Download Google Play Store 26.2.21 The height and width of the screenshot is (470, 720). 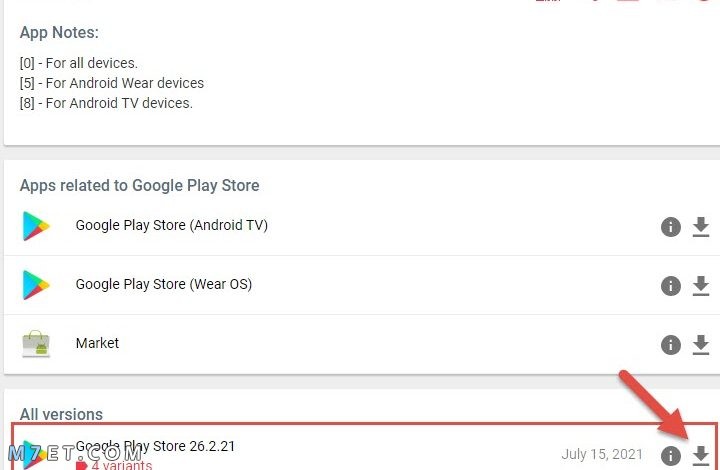coord(700,456)
